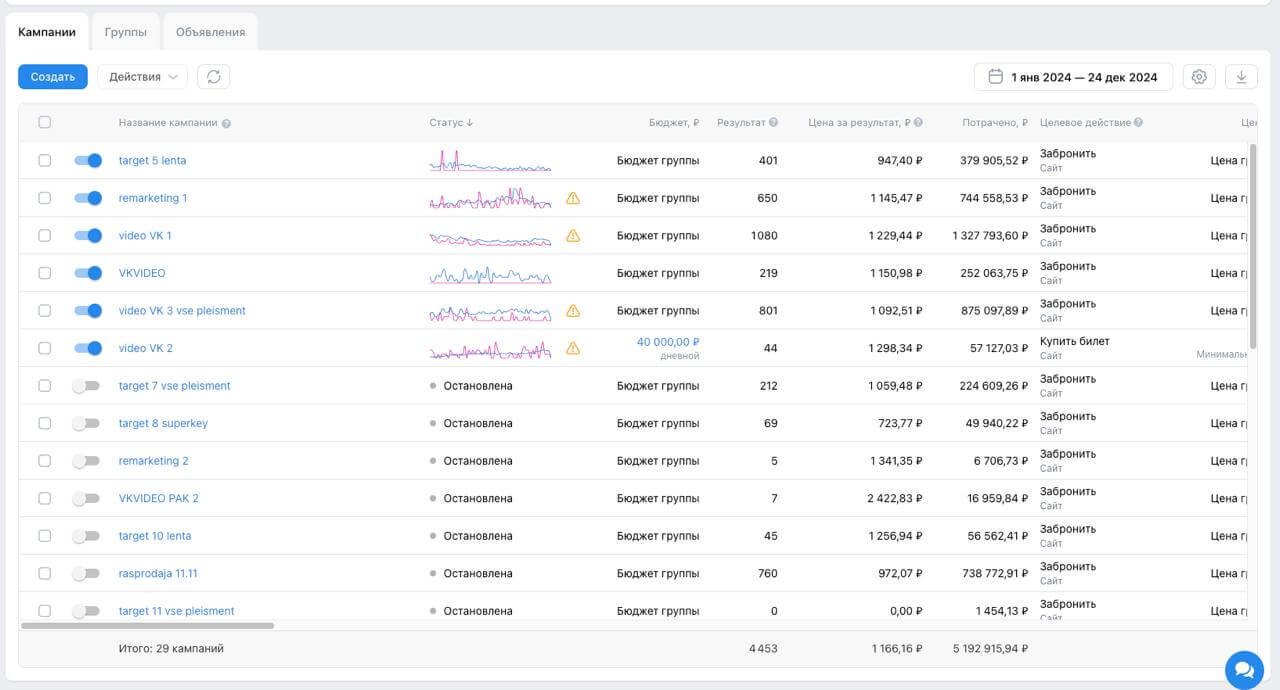Click help icon next to Цена за результат

click(918, 123)
